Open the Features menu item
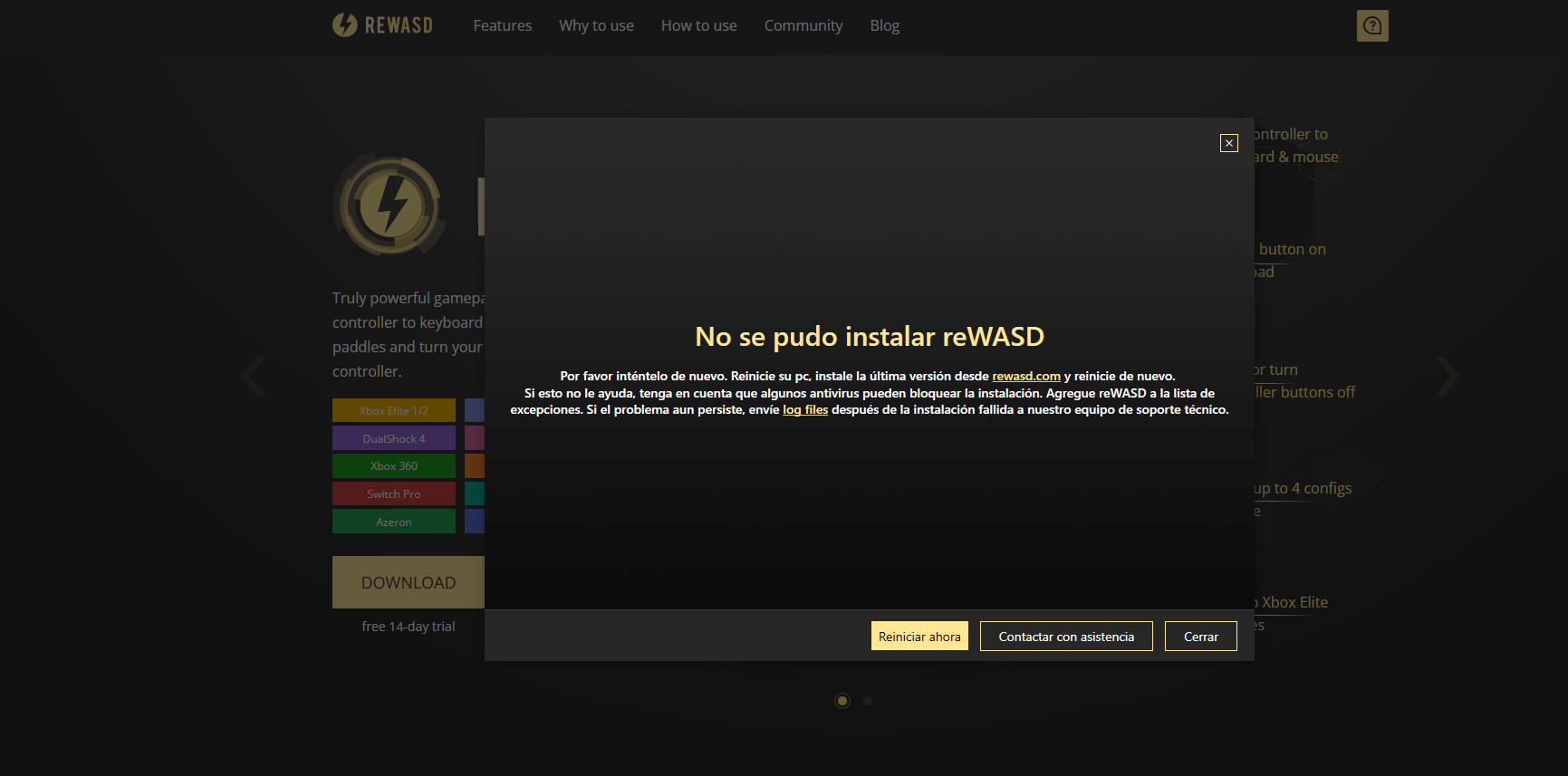 502,25
